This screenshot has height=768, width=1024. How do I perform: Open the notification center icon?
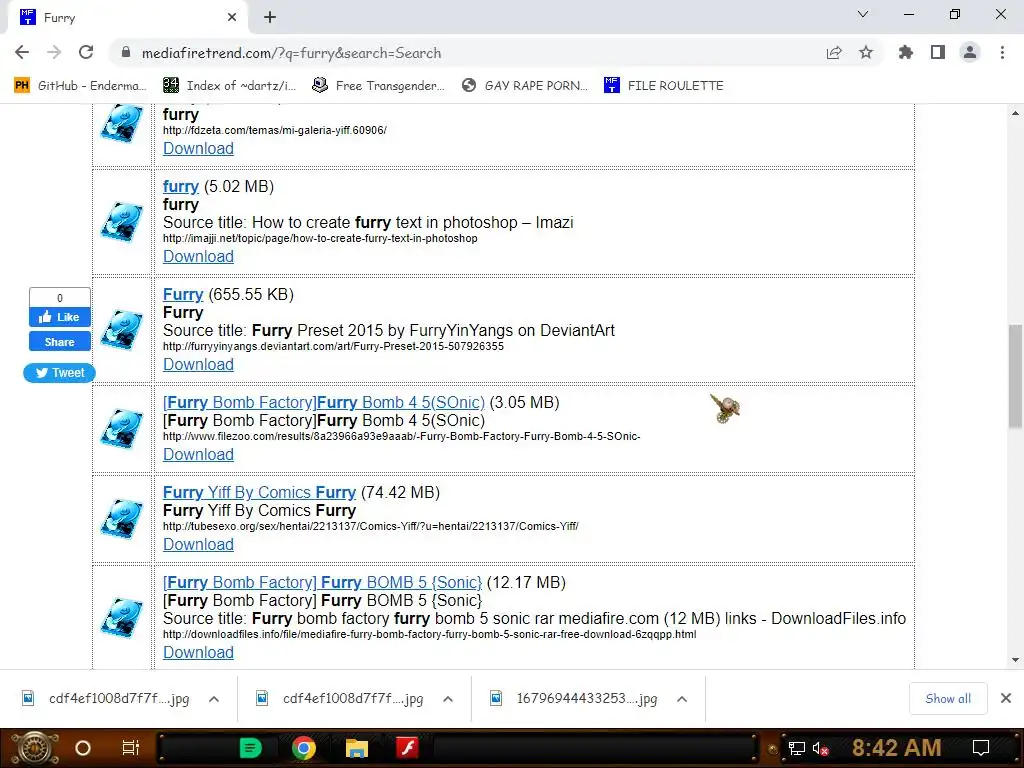[x=981, y=748]
